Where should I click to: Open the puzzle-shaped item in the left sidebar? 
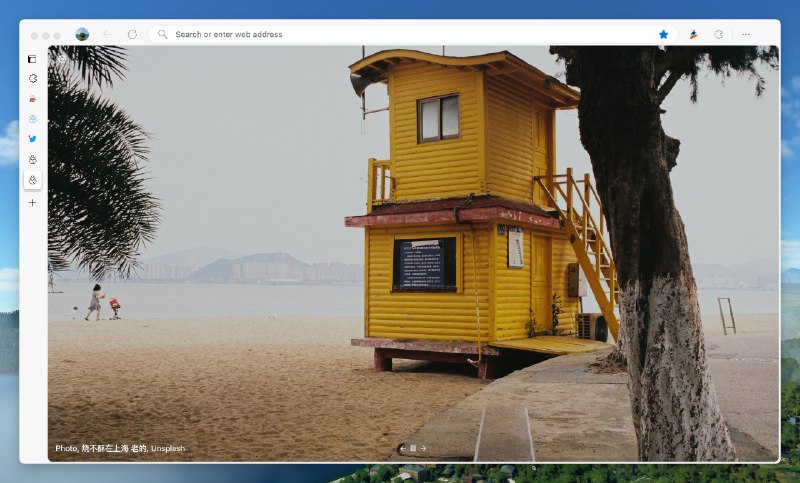point(32,78)
